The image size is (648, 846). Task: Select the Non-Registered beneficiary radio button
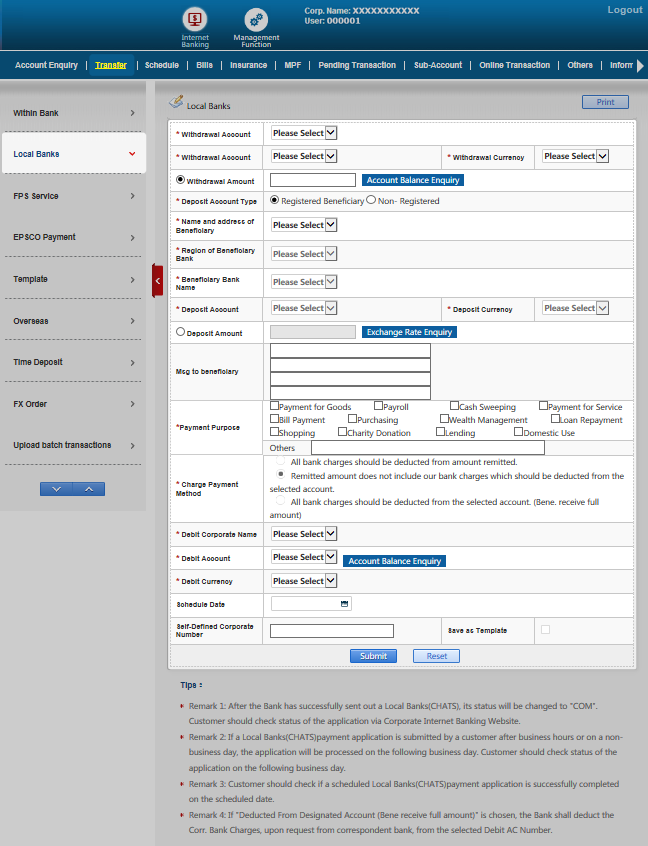pos(371,200)
